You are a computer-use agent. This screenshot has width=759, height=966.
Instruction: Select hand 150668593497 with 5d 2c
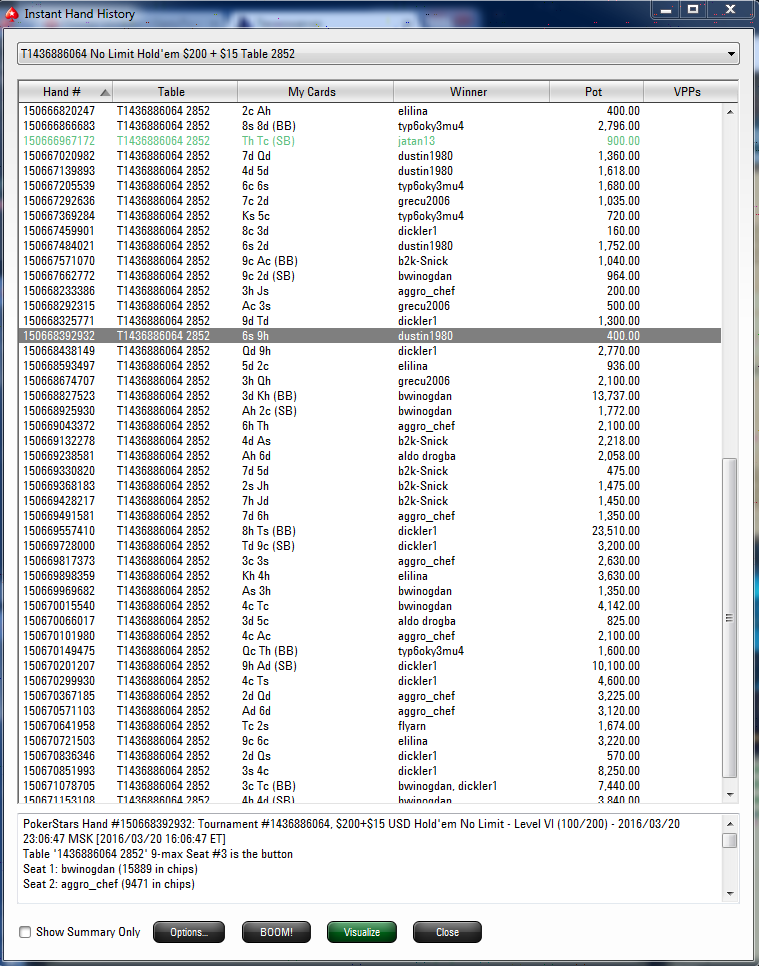370,366
